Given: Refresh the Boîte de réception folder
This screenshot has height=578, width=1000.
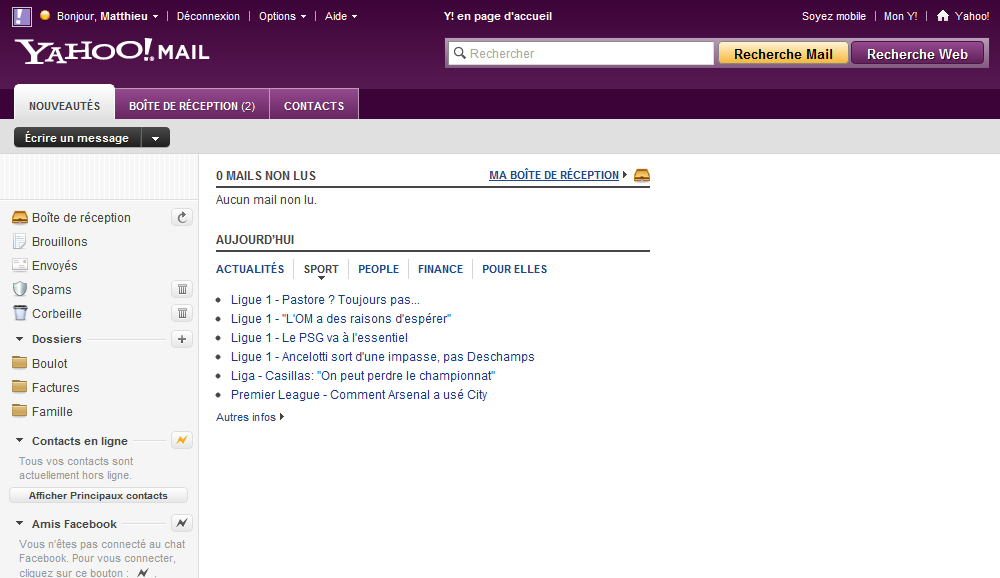Looking at the screenshot, I should click(182, 218).
